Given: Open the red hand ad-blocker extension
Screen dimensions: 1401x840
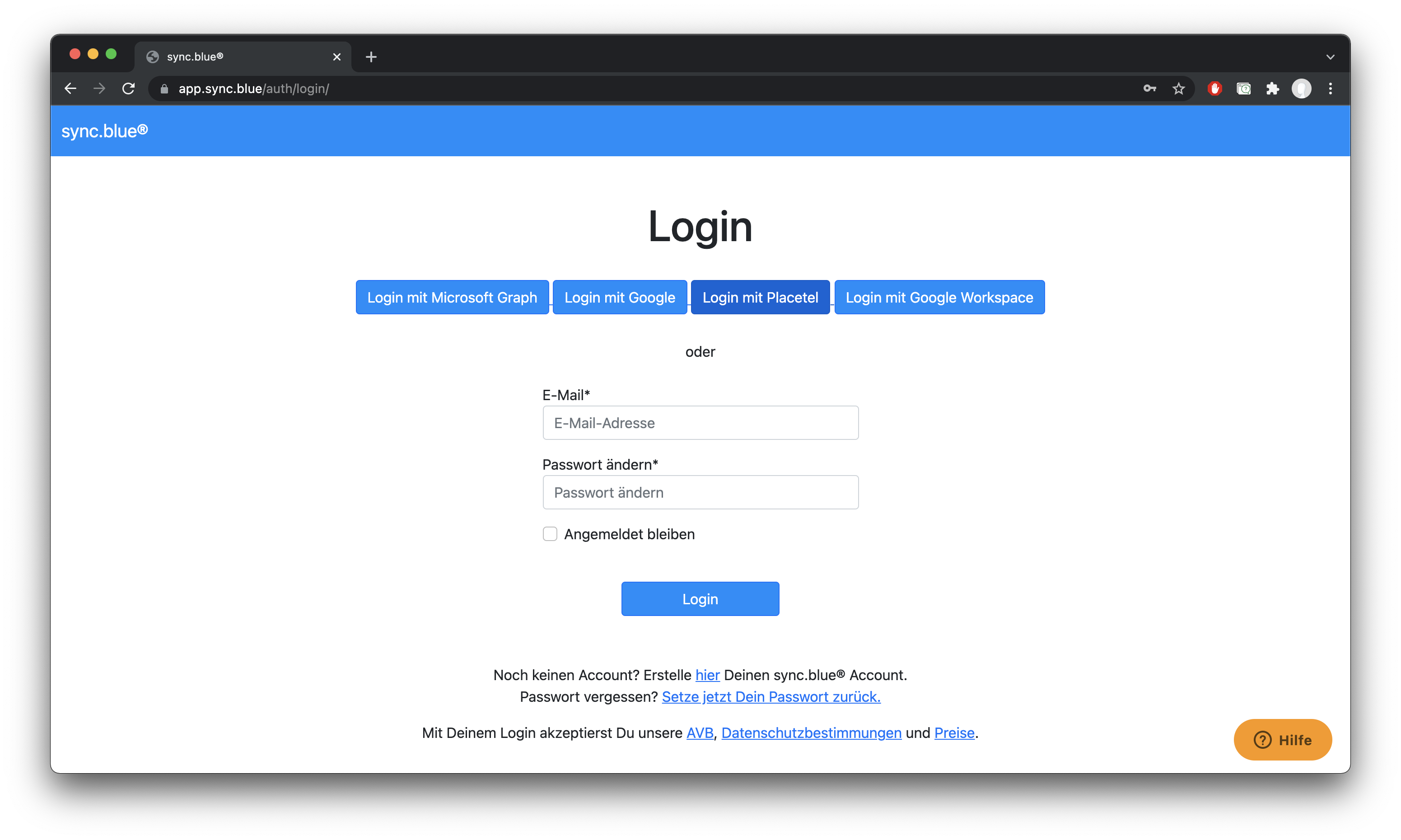Looking at the screenshot, I should tap(1215, 89).
